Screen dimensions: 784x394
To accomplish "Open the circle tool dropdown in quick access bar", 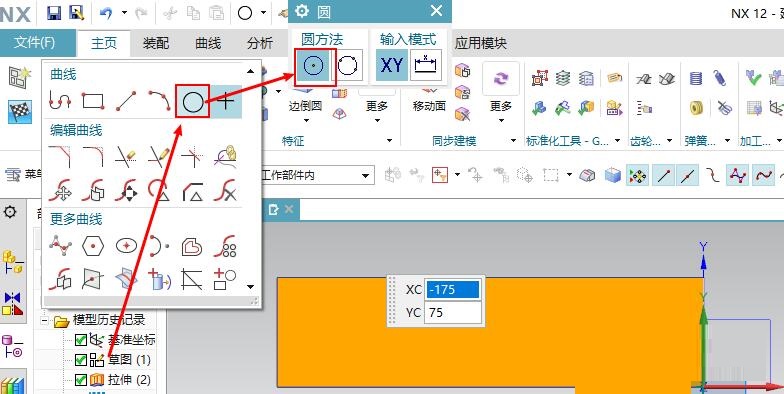I will pos(264,12).
